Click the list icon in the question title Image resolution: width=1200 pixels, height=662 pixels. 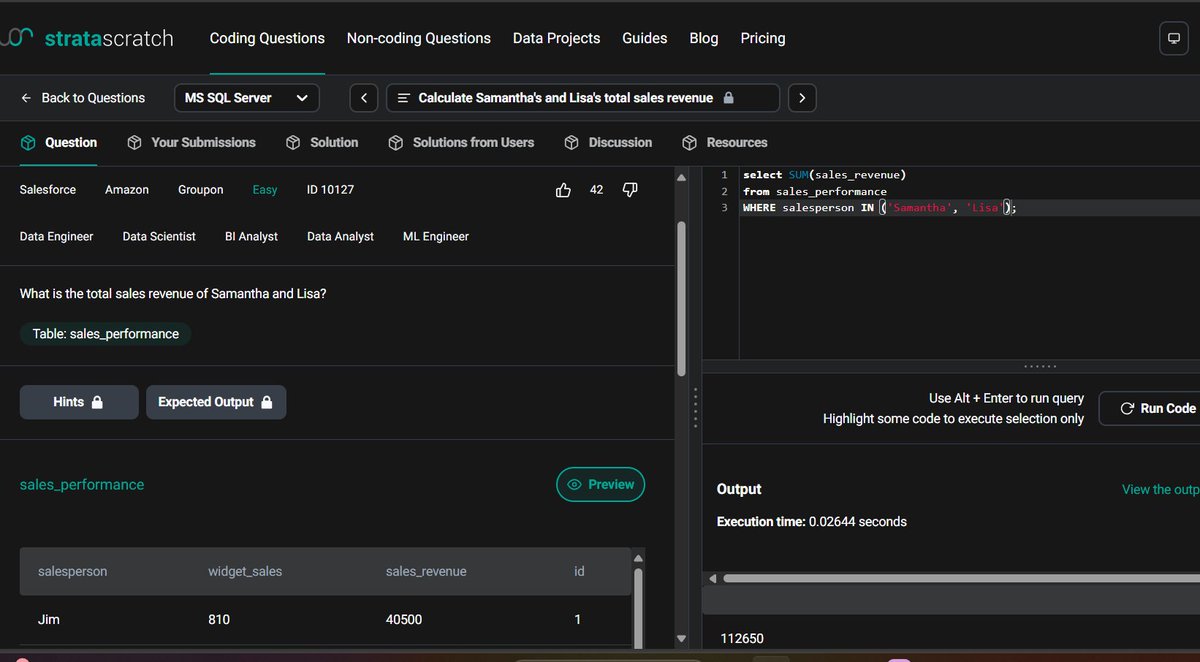pyautogui.click(x=404, y=98)
